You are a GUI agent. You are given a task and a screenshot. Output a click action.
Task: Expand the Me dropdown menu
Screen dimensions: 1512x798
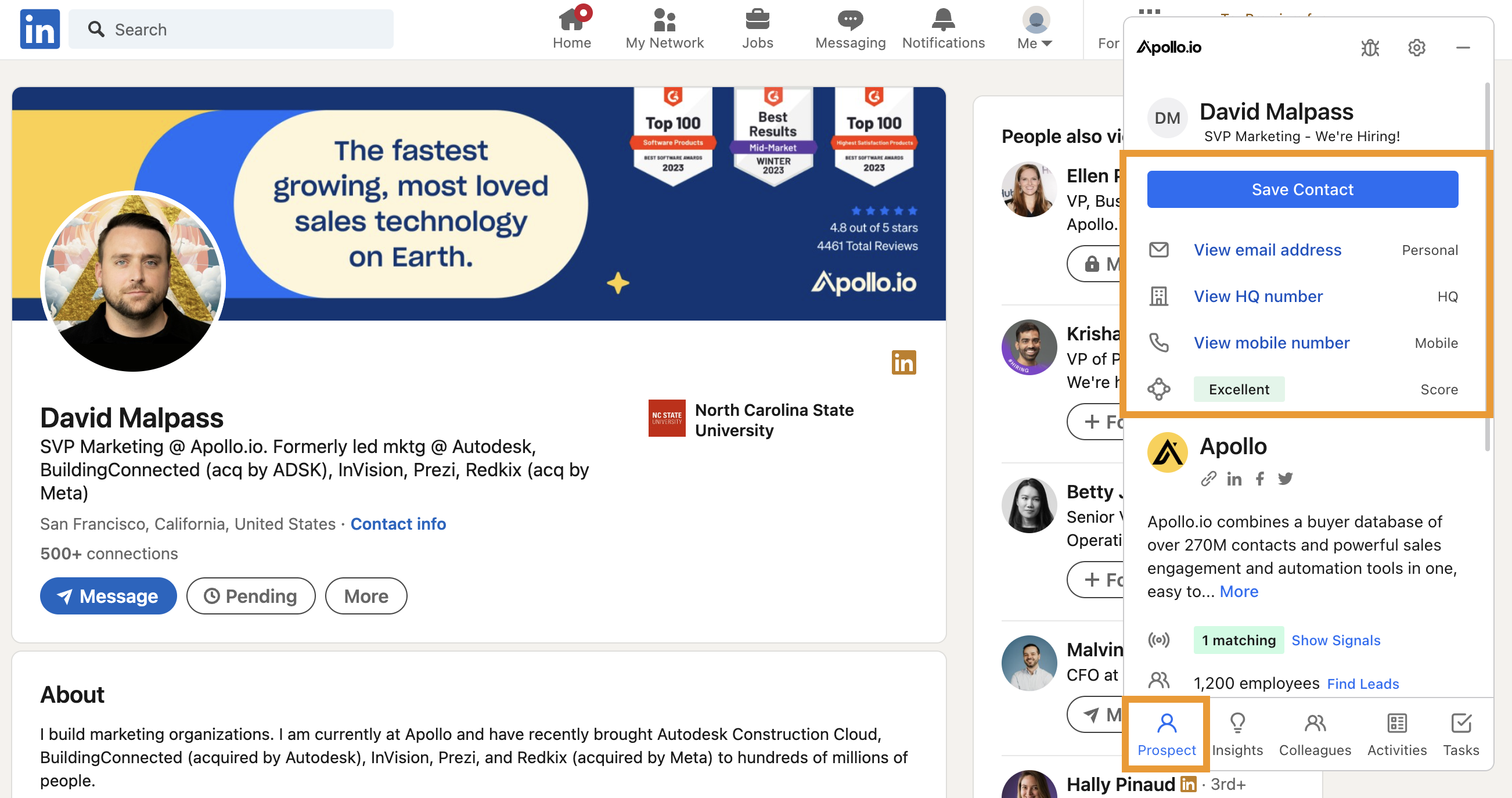point(1035,28)
